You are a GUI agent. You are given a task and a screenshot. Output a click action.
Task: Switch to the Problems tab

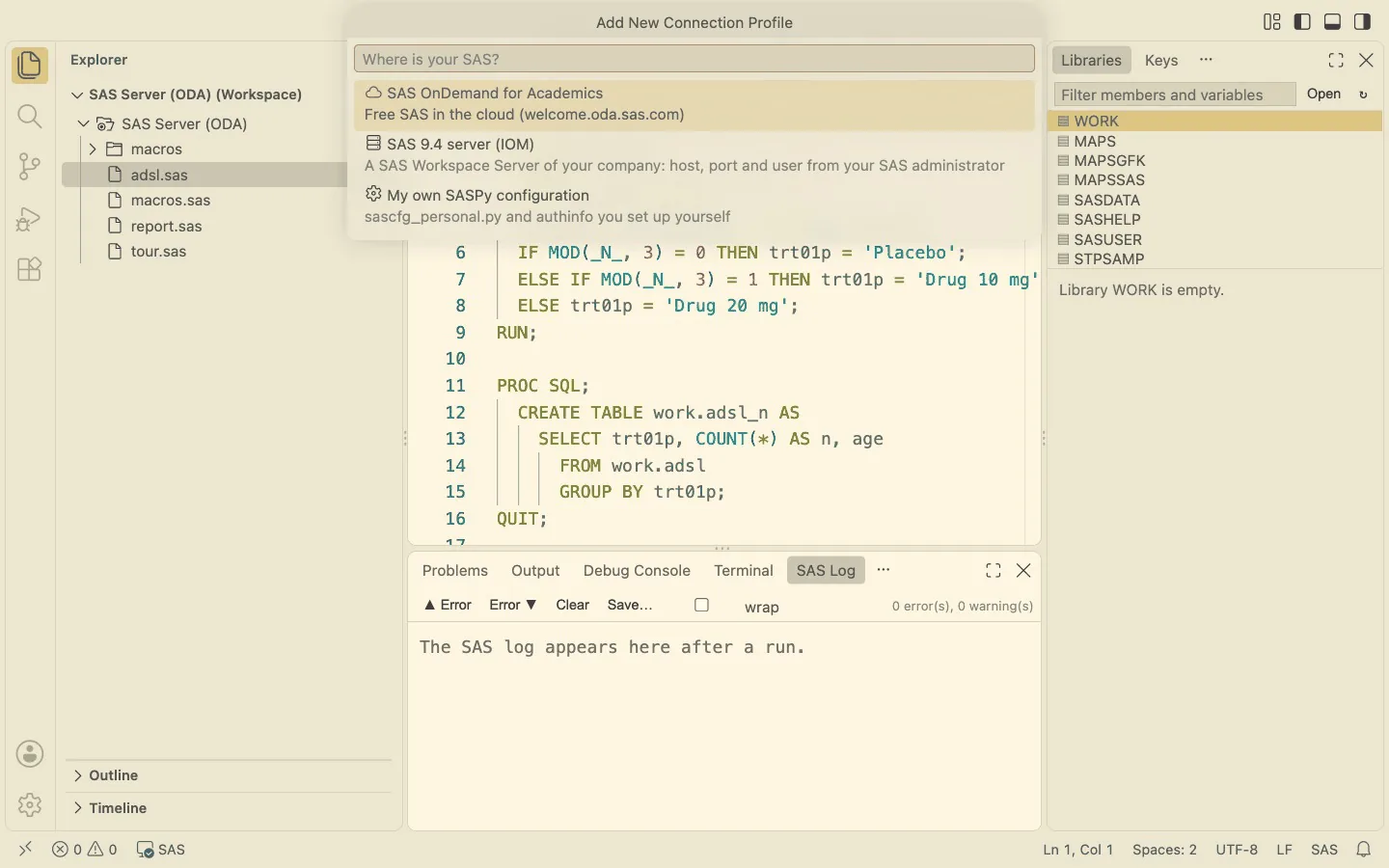pyautogui.click(x=455, y=570)
